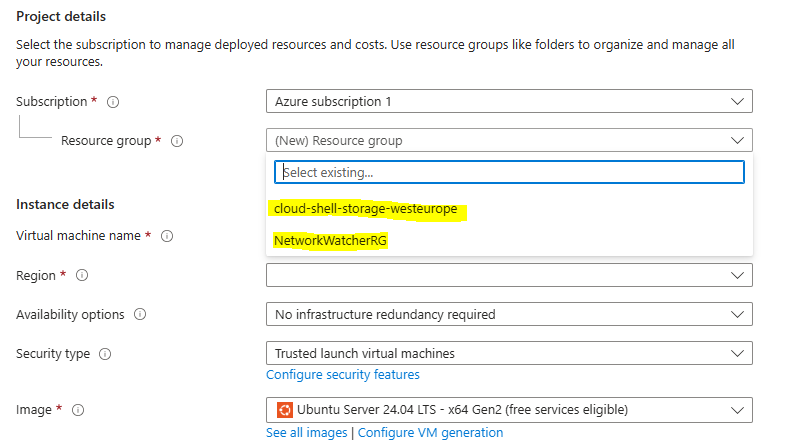Screen dimensions: 787x444
Task: Open Configure security features link
Action: point(343,375)
